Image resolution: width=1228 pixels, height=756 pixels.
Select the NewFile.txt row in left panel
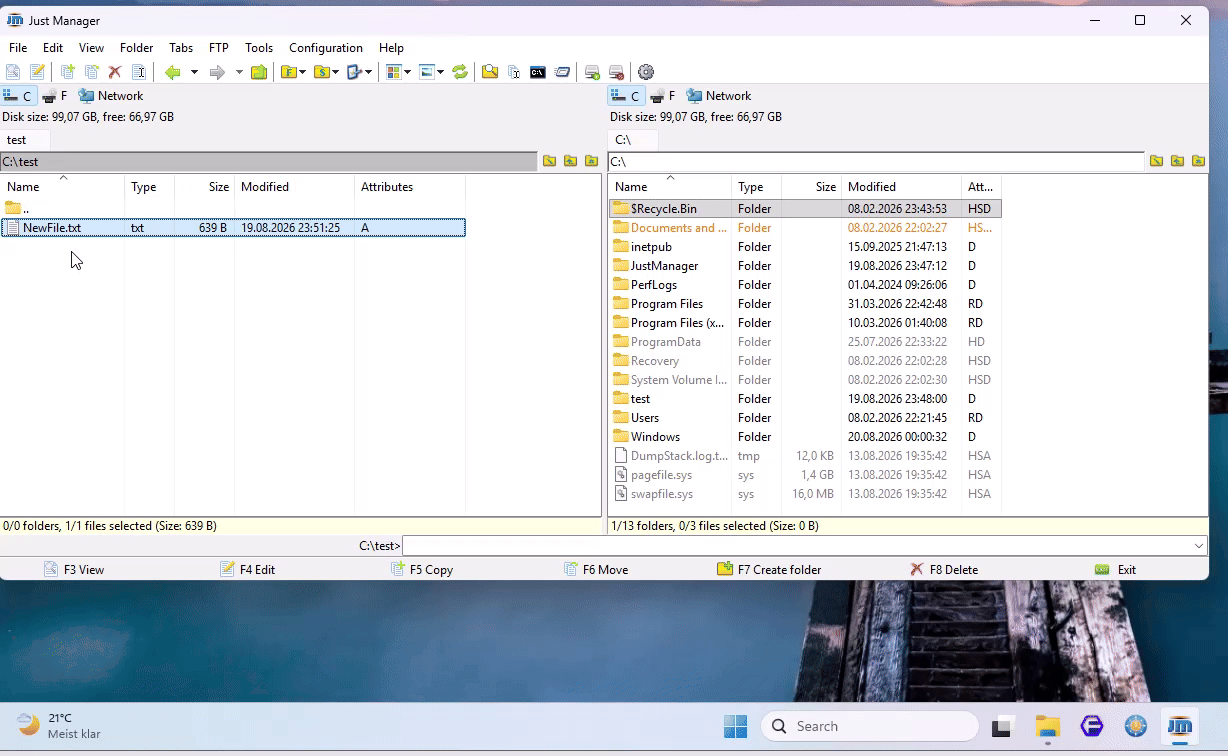click(233, 228)
